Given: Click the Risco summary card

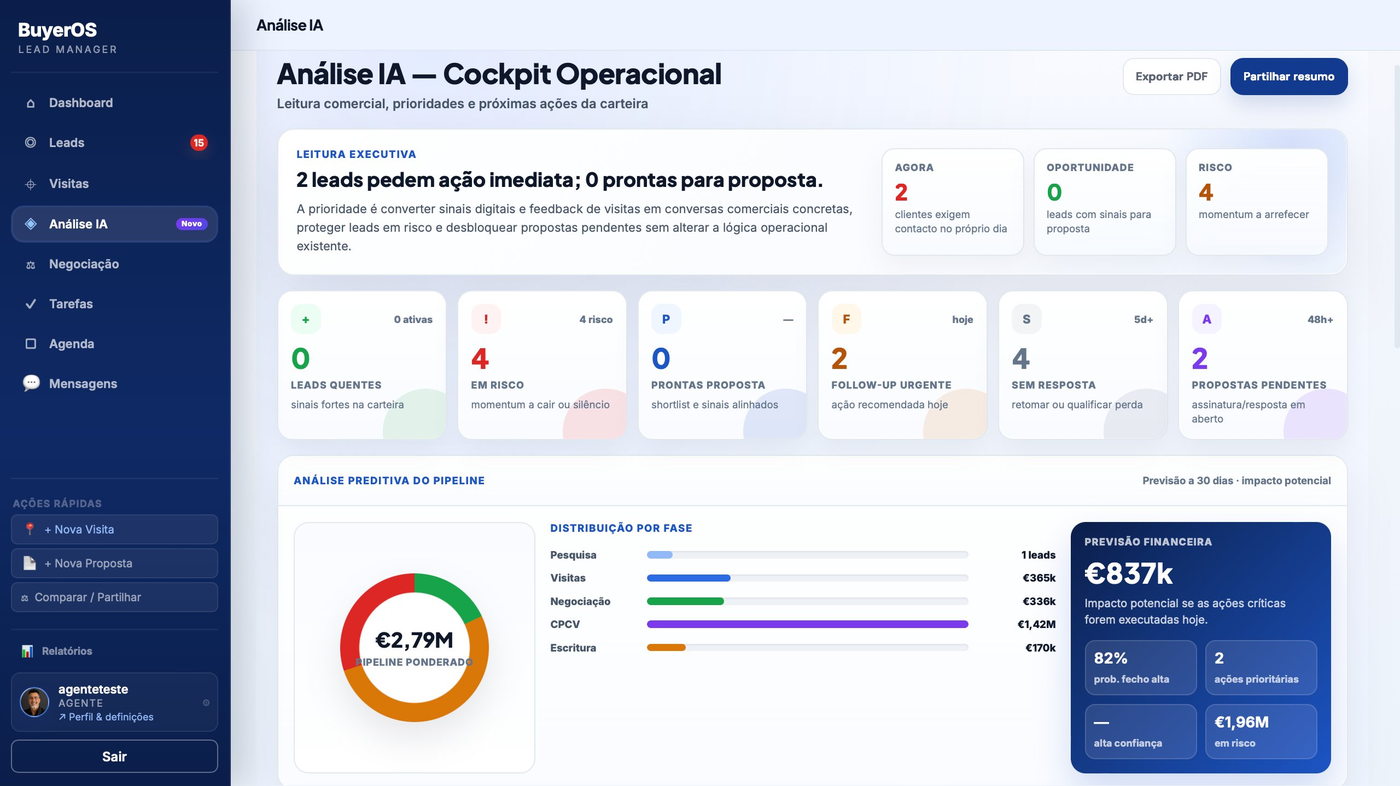Looking at the screenshot, I should [1256, 202].
